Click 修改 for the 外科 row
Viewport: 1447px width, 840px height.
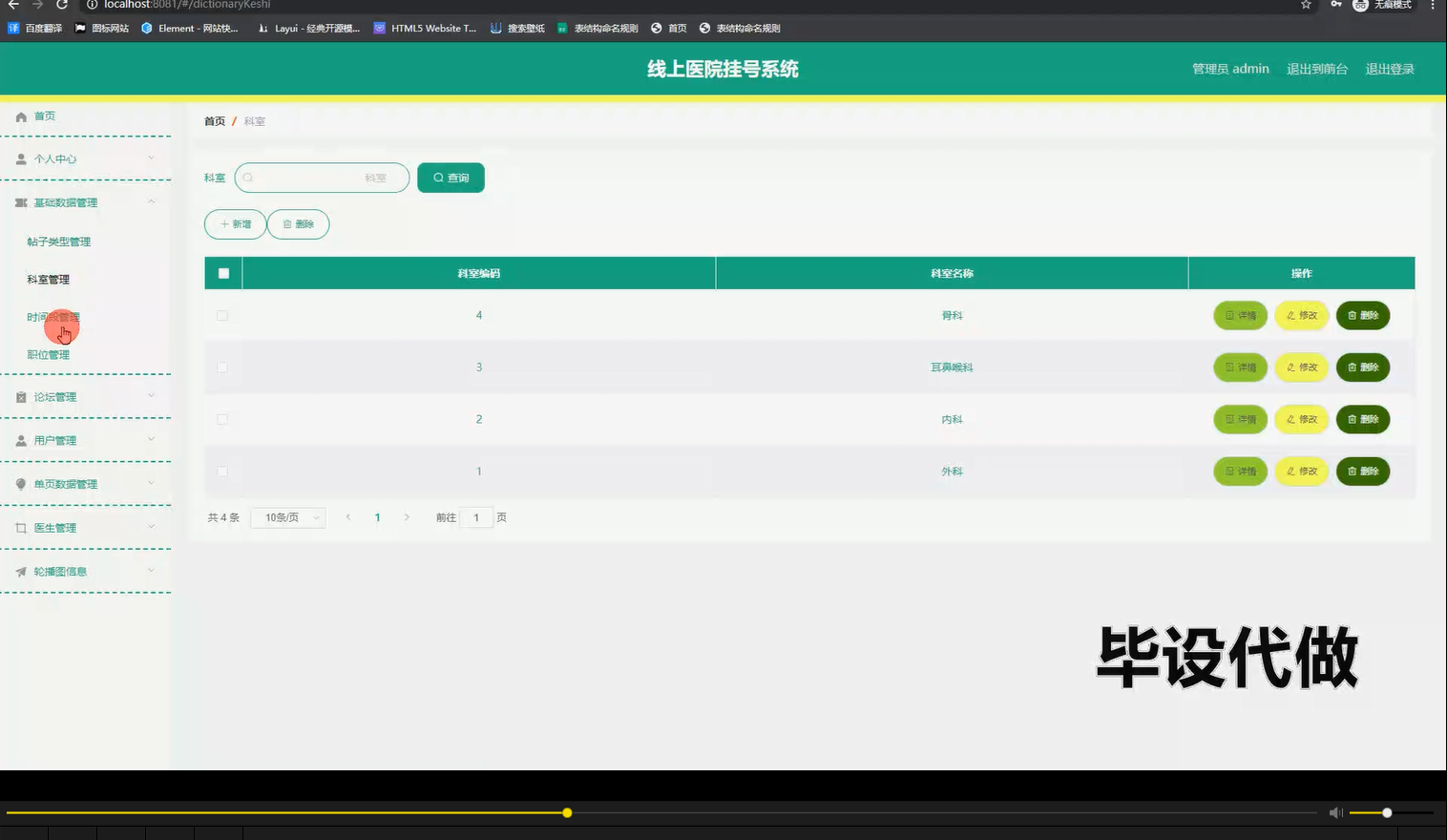pyautogui.click(x=1302, y=472)
